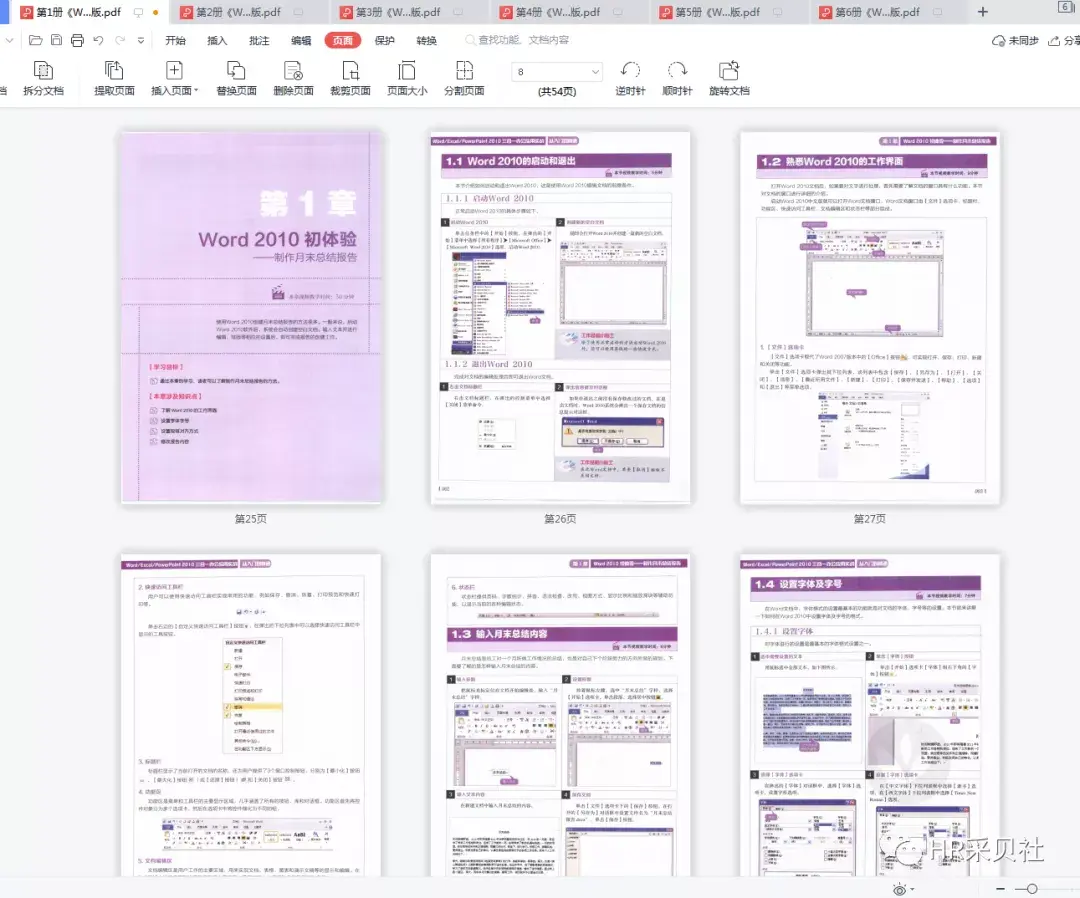
Task: Open the 批注 menu tab
Action: click(259, 41)
